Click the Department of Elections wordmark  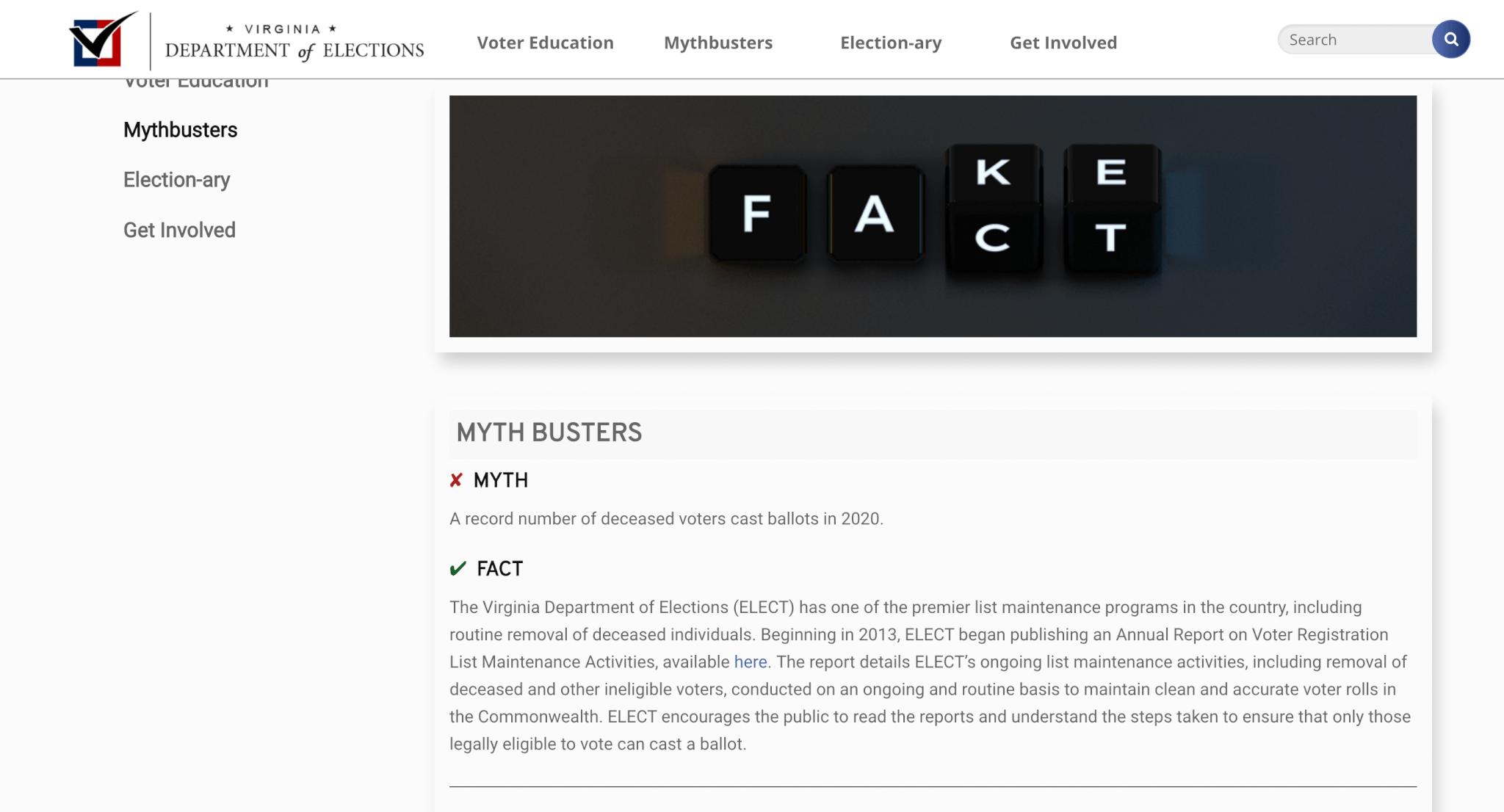coord(294,42)
